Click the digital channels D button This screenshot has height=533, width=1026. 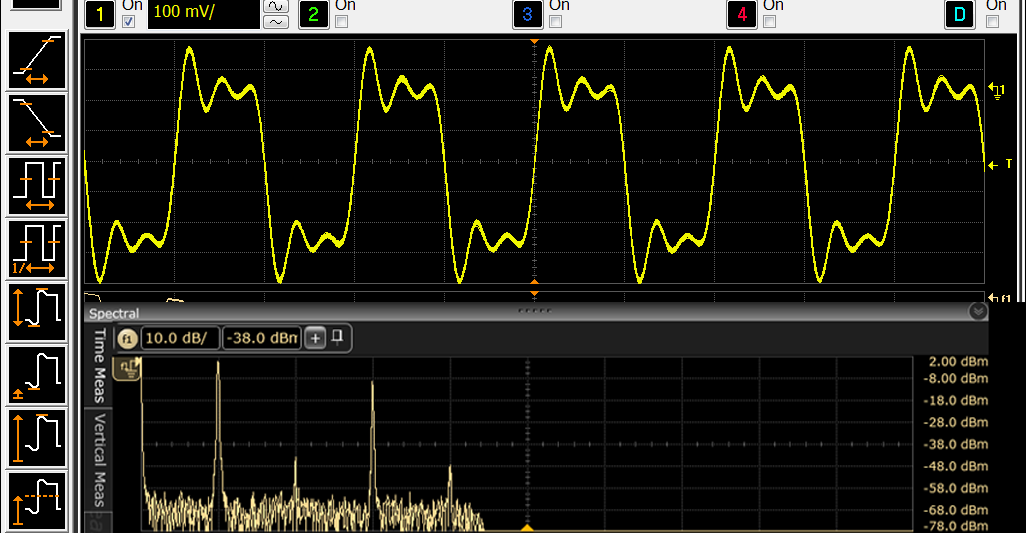(959, 14)
